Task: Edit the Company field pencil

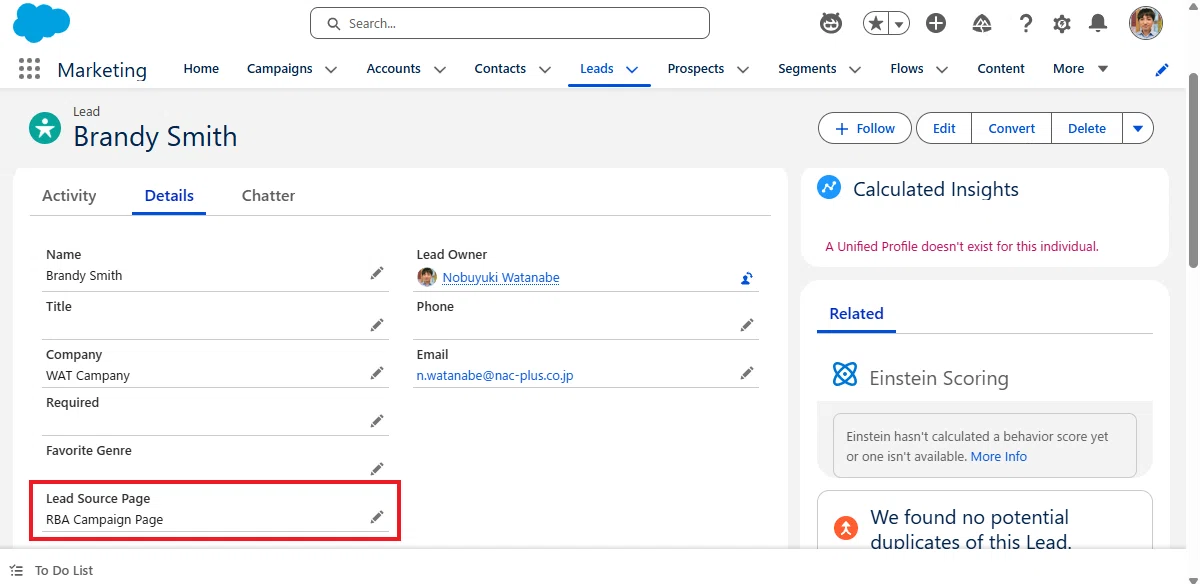Action: 377,372
